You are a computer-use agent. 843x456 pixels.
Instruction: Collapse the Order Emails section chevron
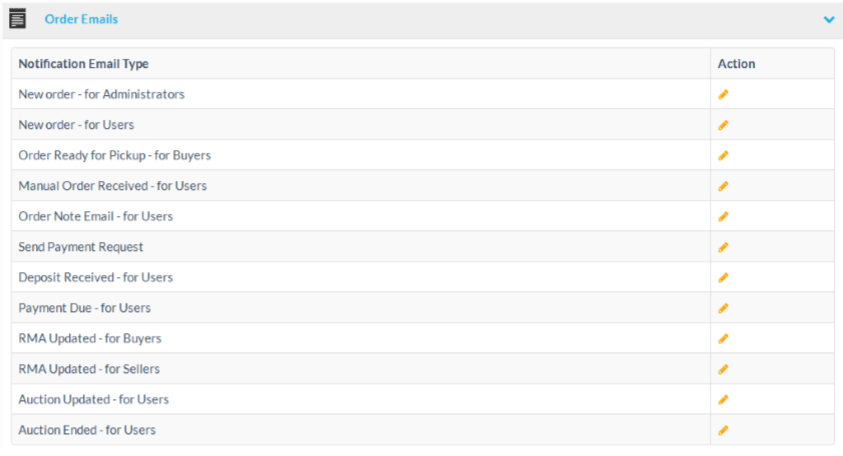click(x=828, y=19)
